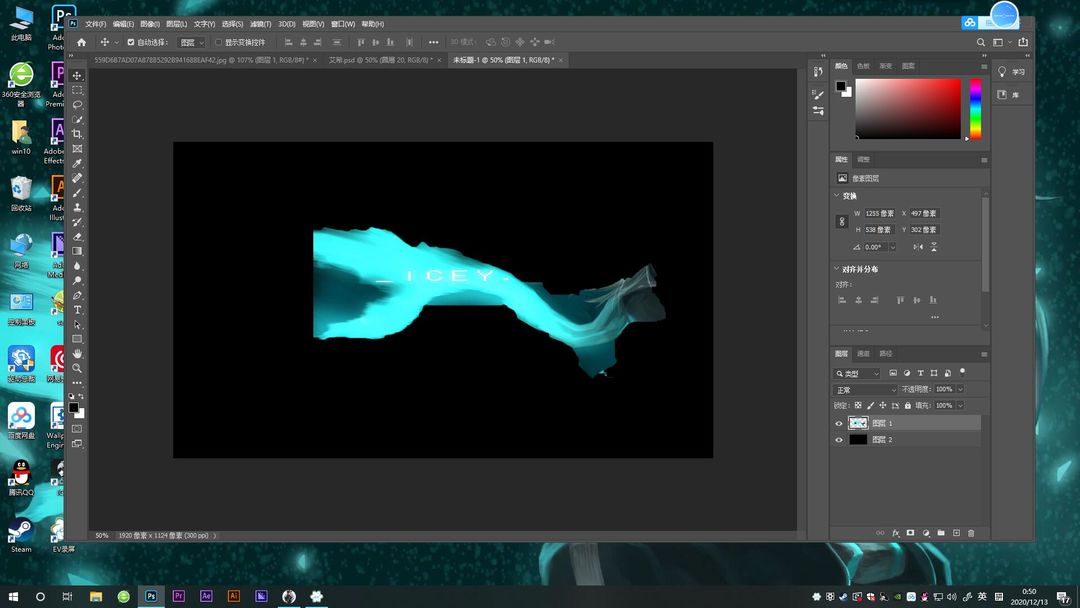Open the blend mode 正常 dropdown
1080x608 pixels.
pyautogui.click(x=866, y=390)
